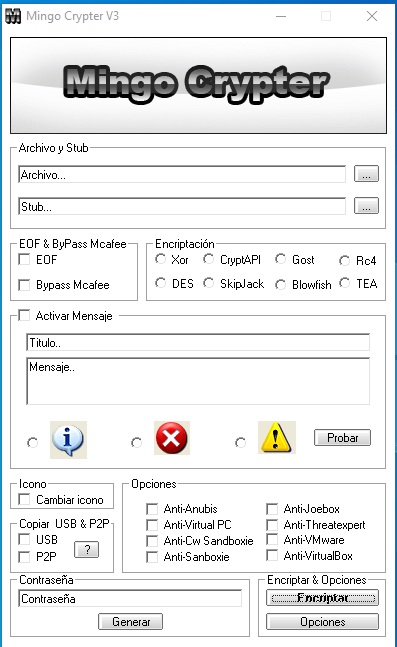Check the Anti-Cw Sandboxie option

[x=152, y=541]
